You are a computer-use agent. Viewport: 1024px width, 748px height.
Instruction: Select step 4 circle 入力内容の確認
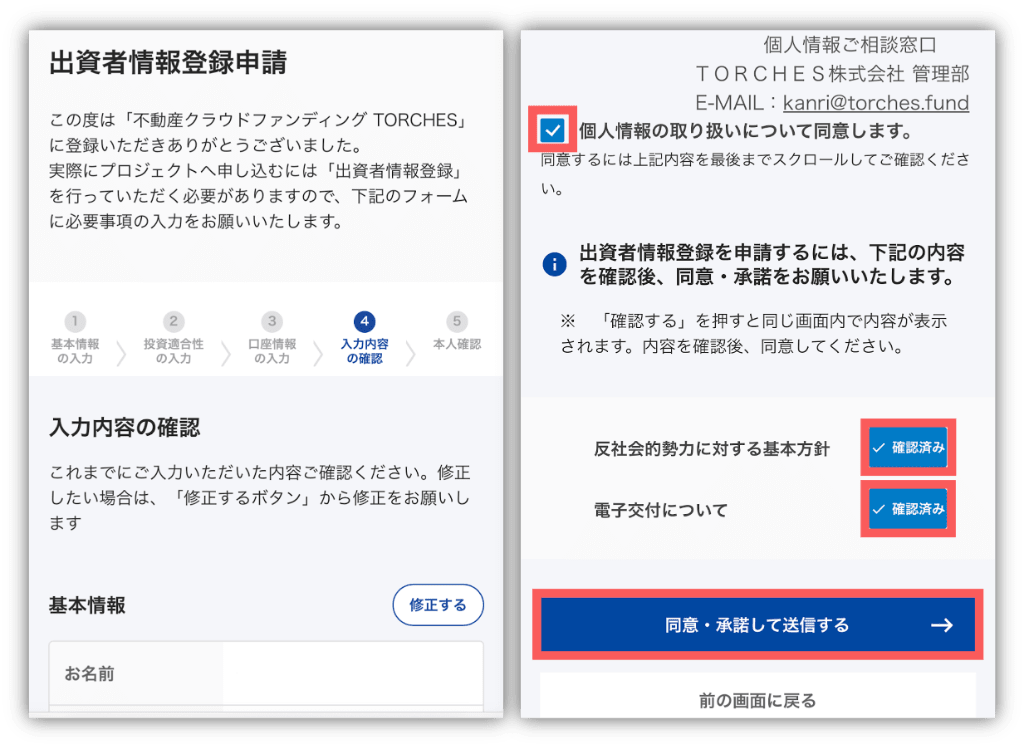[364, 321]
